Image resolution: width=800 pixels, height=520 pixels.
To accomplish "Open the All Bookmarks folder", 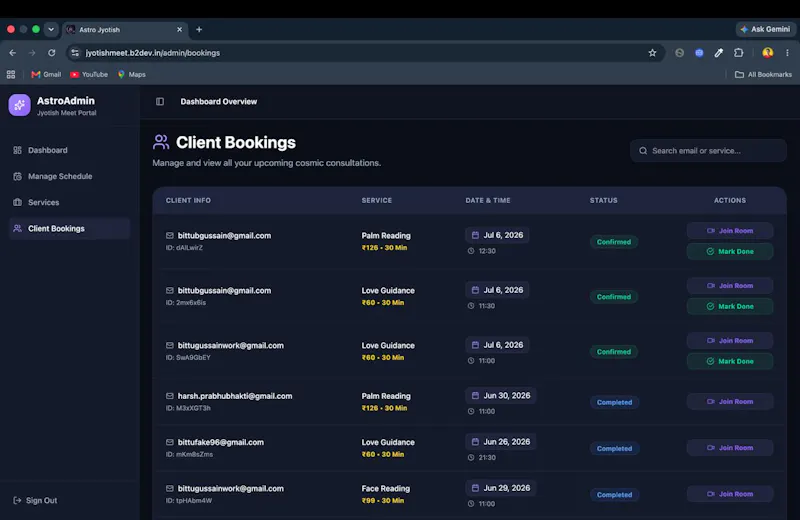I will [763, 75].
